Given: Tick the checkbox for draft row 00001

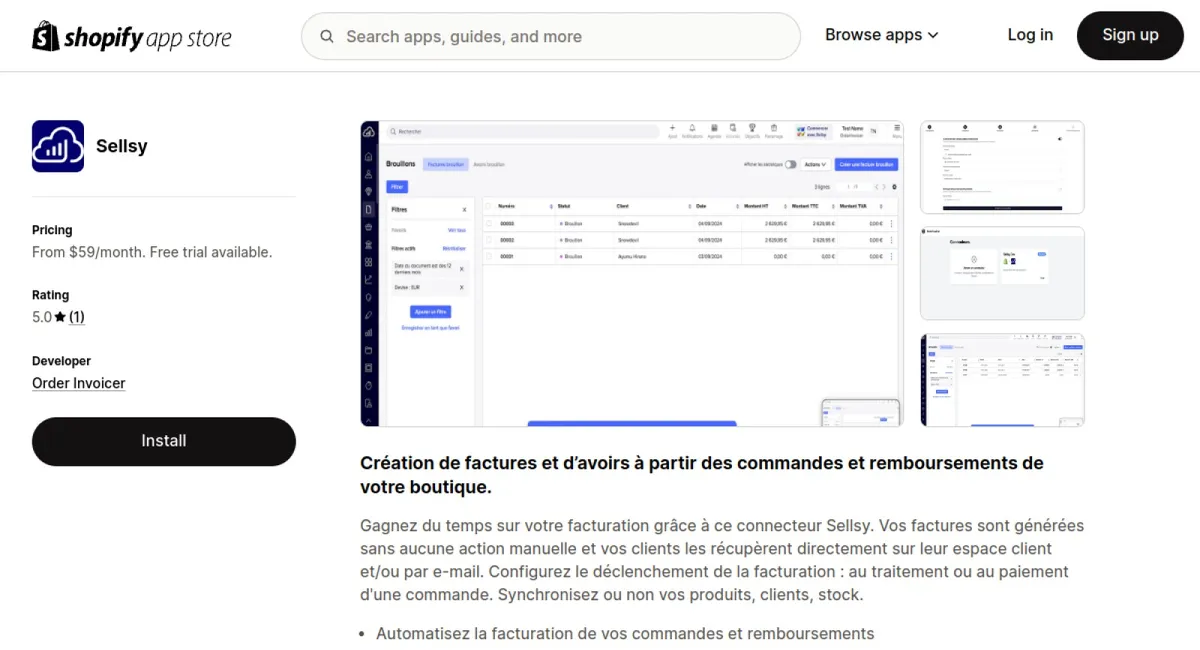Looking at the screenshot, I should click(x=490, y=256).
